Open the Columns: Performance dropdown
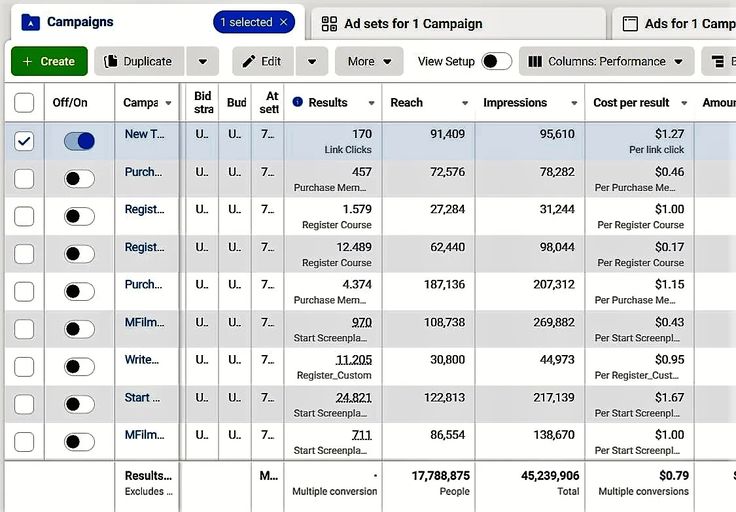 606,61
